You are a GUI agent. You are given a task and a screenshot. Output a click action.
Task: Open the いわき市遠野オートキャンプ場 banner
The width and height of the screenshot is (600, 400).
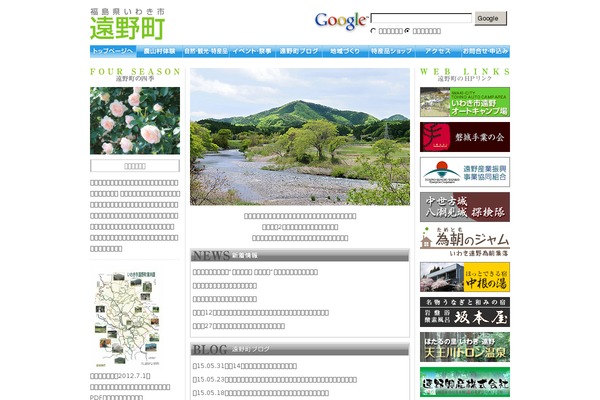point(465,102)
